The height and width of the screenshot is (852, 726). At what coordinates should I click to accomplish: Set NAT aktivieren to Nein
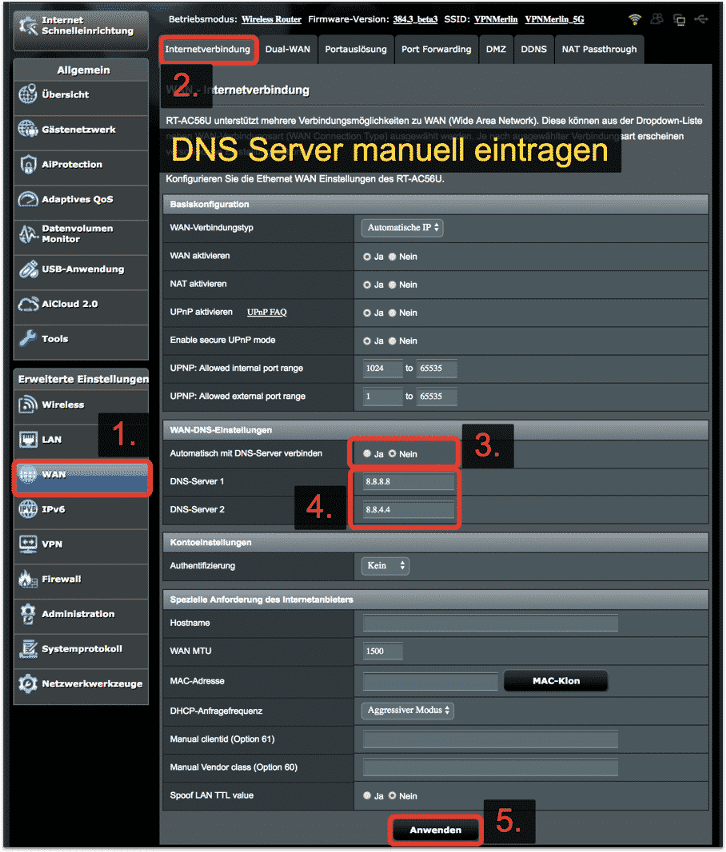point(392,285)
